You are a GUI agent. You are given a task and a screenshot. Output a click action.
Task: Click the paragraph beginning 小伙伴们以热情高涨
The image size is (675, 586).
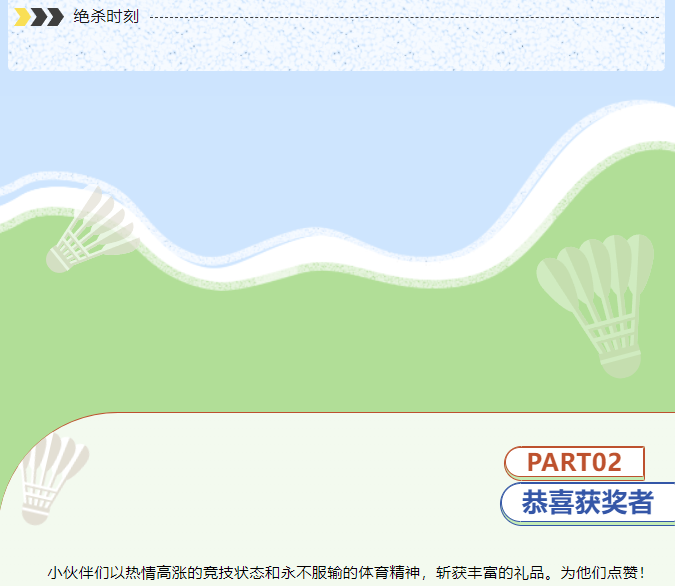[346, 573]
